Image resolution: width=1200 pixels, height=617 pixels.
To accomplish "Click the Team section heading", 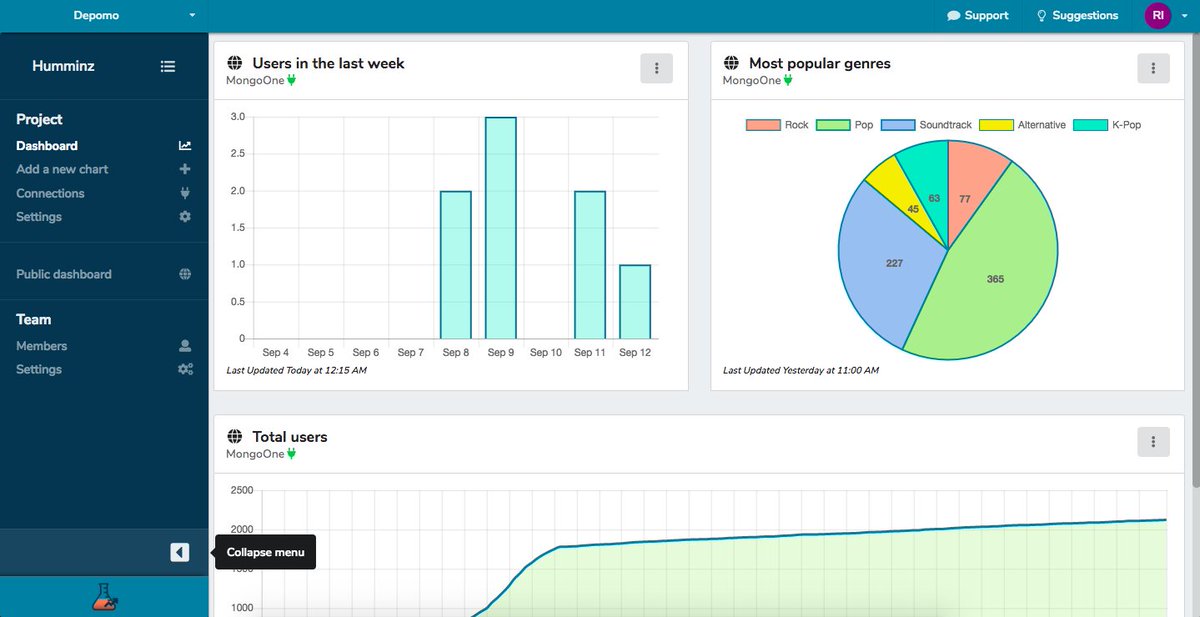I will pyautogui.click(x=33, y=320).
